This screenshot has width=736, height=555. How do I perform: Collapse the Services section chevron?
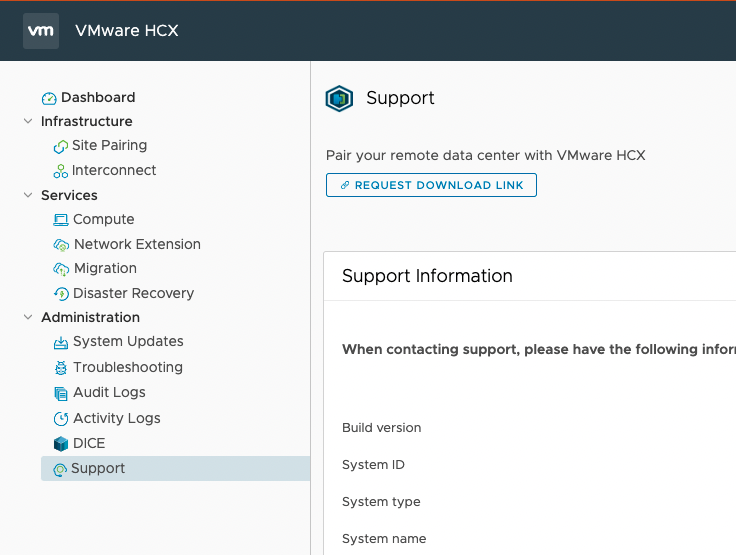[x=28, y=195]
